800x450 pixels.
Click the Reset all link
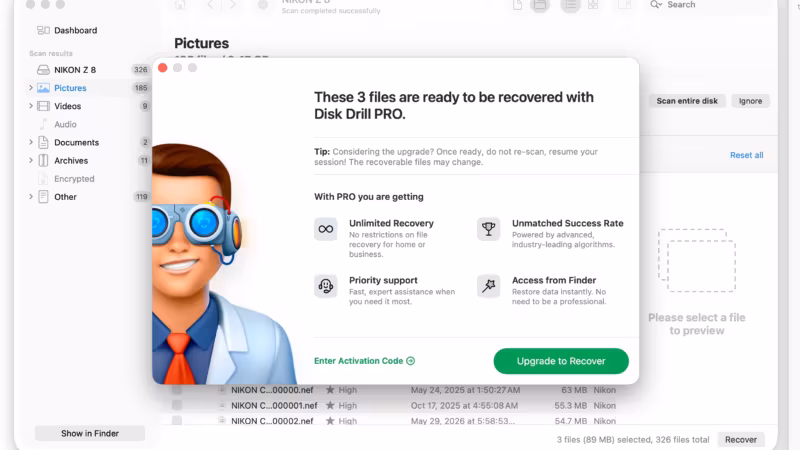[x=746, y=155]
